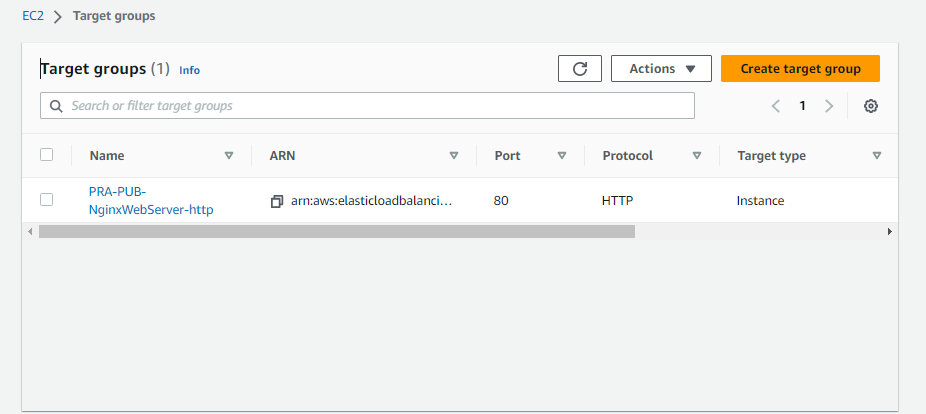Copy the ARN using the copy icon

[x=276, y=201]
